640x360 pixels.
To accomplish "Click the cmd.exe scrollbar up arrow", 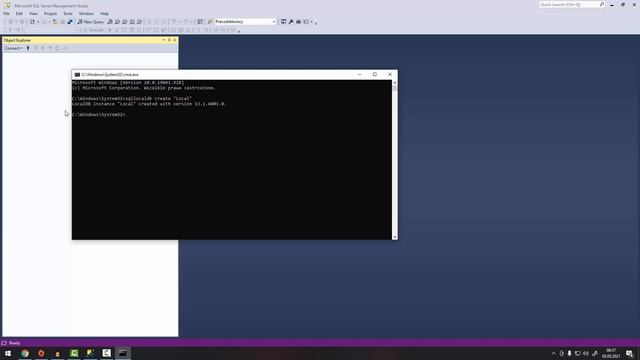I will point(395,82).
